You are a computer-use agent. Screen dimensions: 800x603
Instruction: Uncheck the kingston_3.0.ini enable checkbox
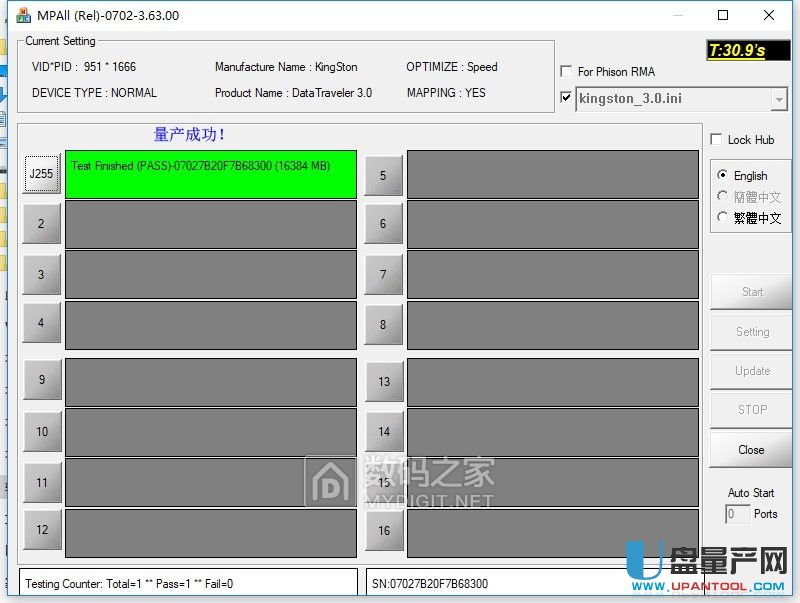(x=566, y=97)
